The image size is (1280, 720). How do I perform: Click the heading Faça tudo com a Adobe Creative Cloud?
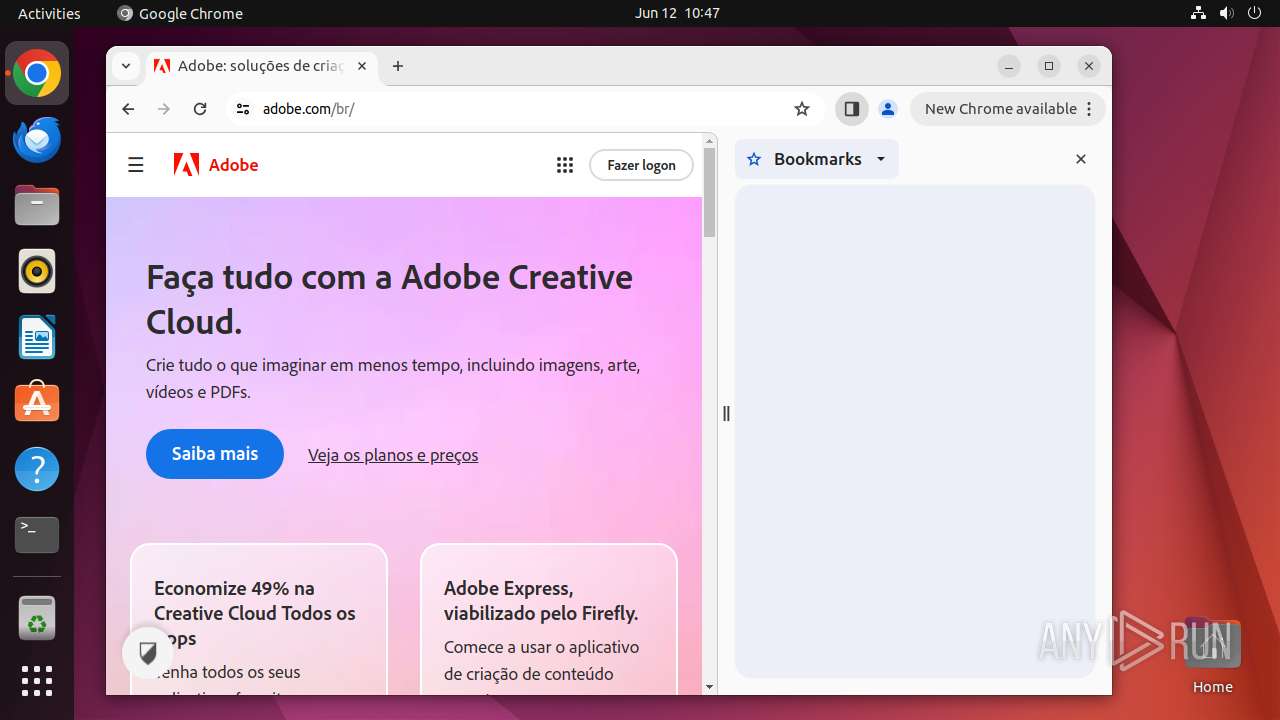[389, 299]
